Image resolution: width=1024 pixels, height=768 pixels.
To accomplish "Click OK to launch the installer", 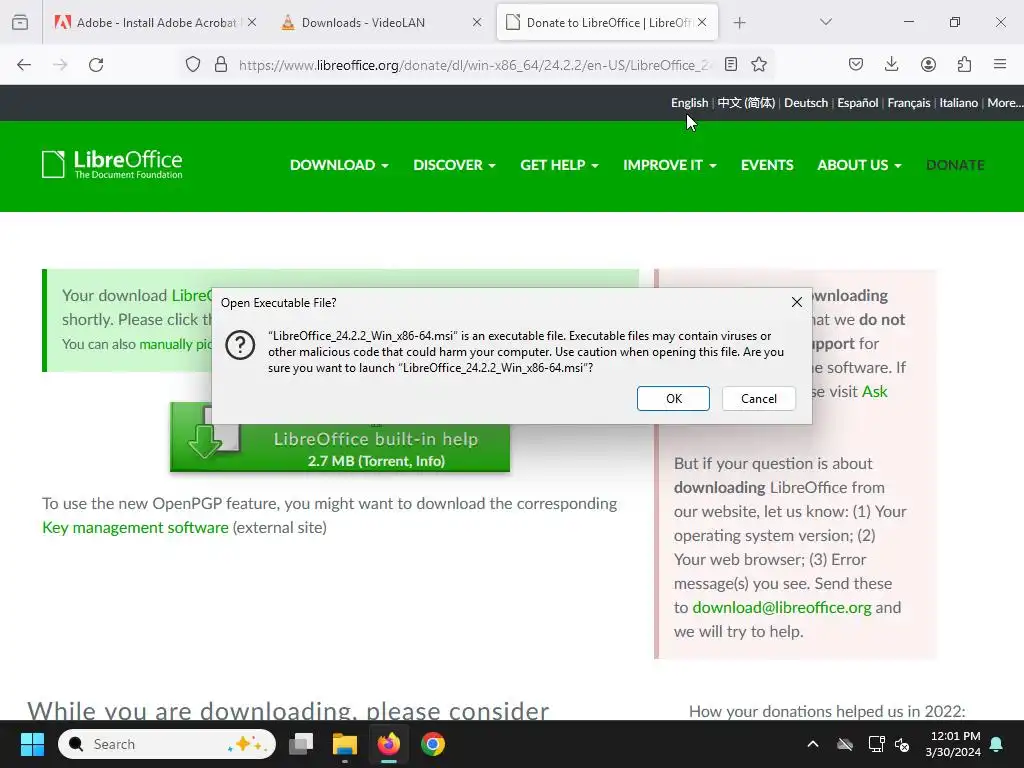I will pos(673,398).
